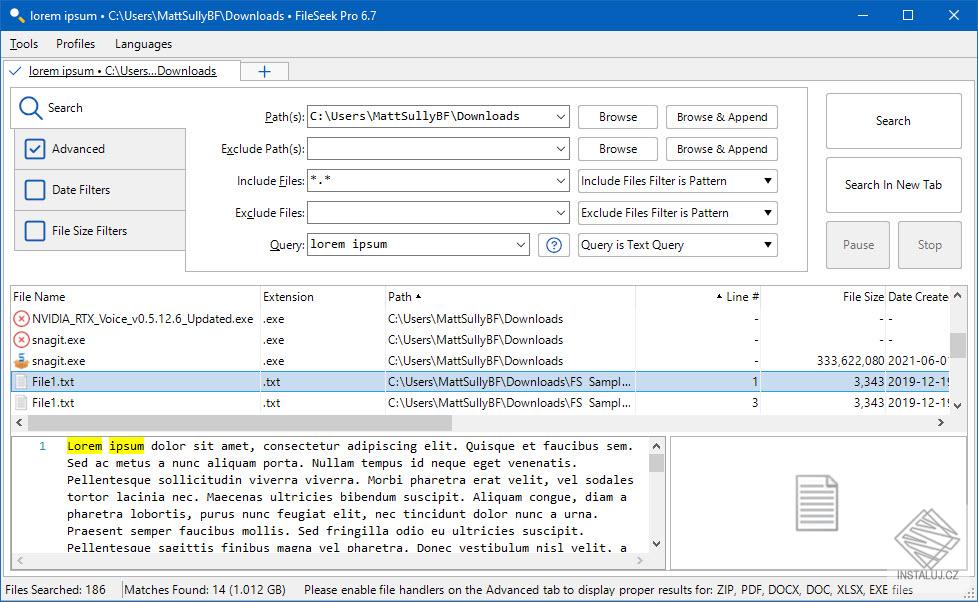Click the large Search button
This screenshot has width=978, height=602.
(893, 121)
